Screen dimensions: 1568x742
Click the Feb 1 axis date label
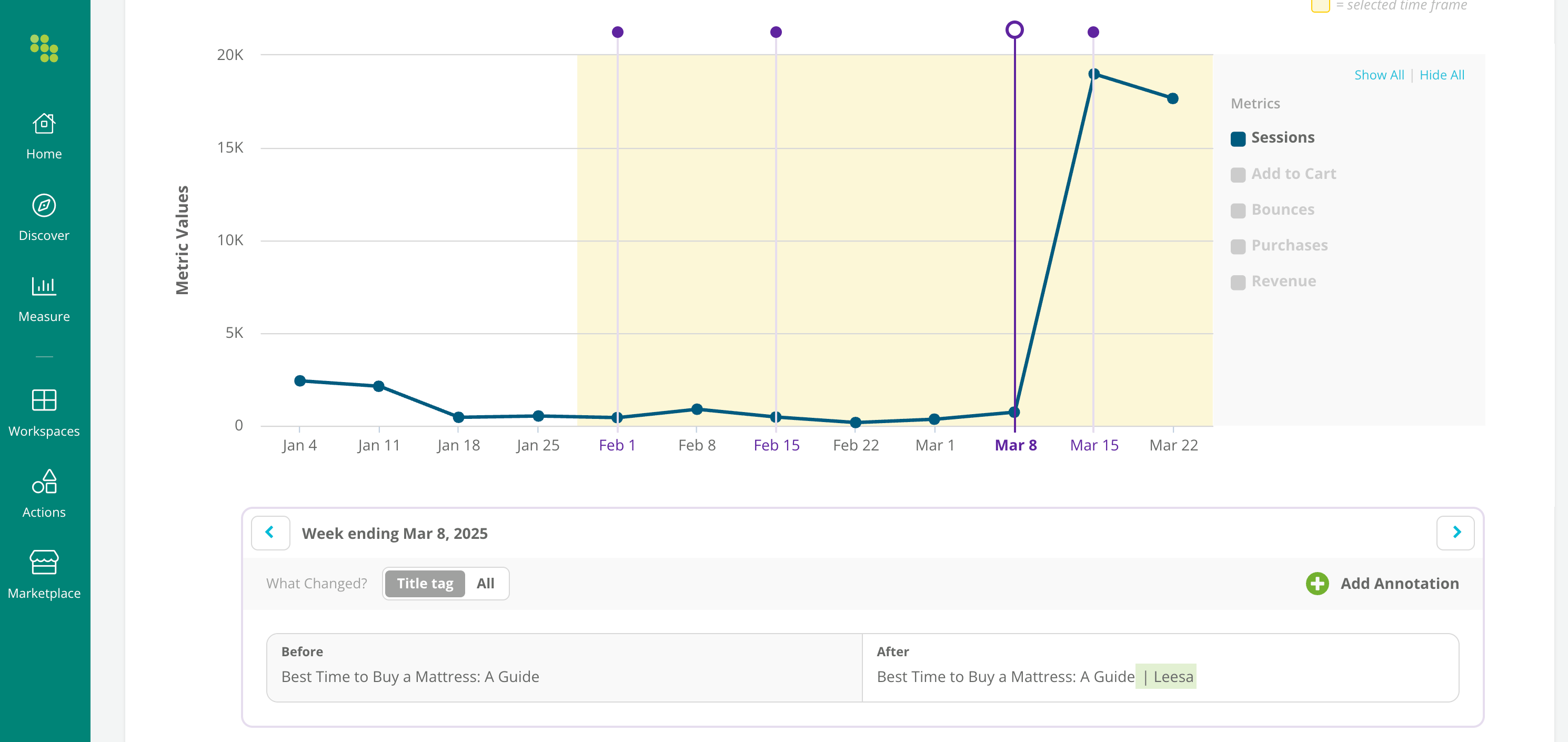pyautogui.click(x=617, y=446)
